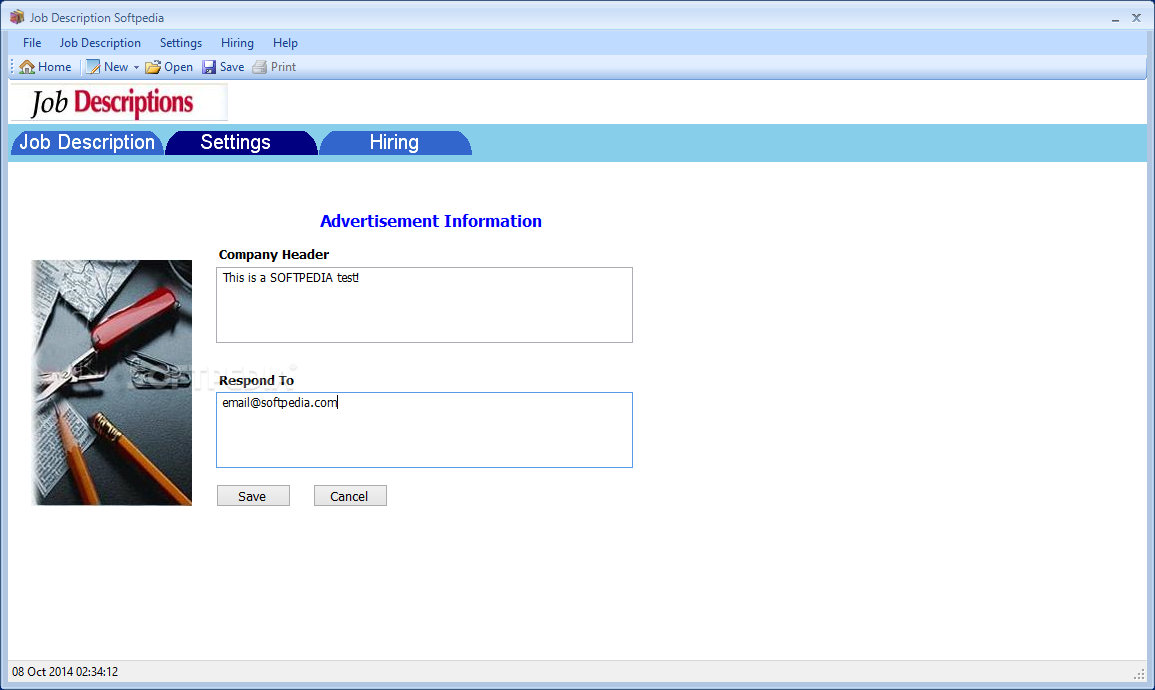
Task: Click the Company Header label
Action: click(273, 254)
